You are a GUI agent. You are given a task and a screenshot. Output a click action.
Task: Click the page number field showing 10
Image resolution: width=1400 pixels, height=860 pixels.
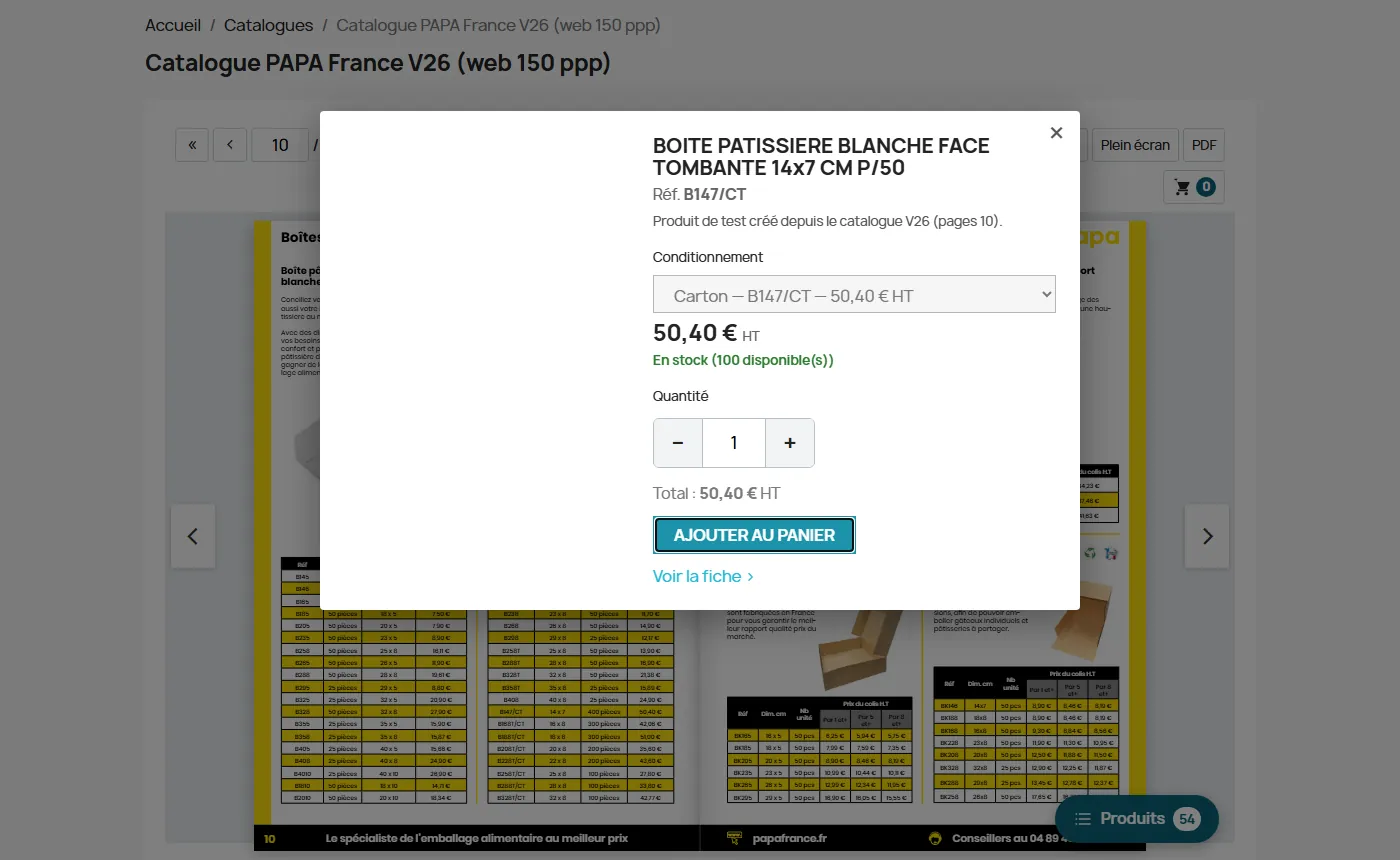280,145
